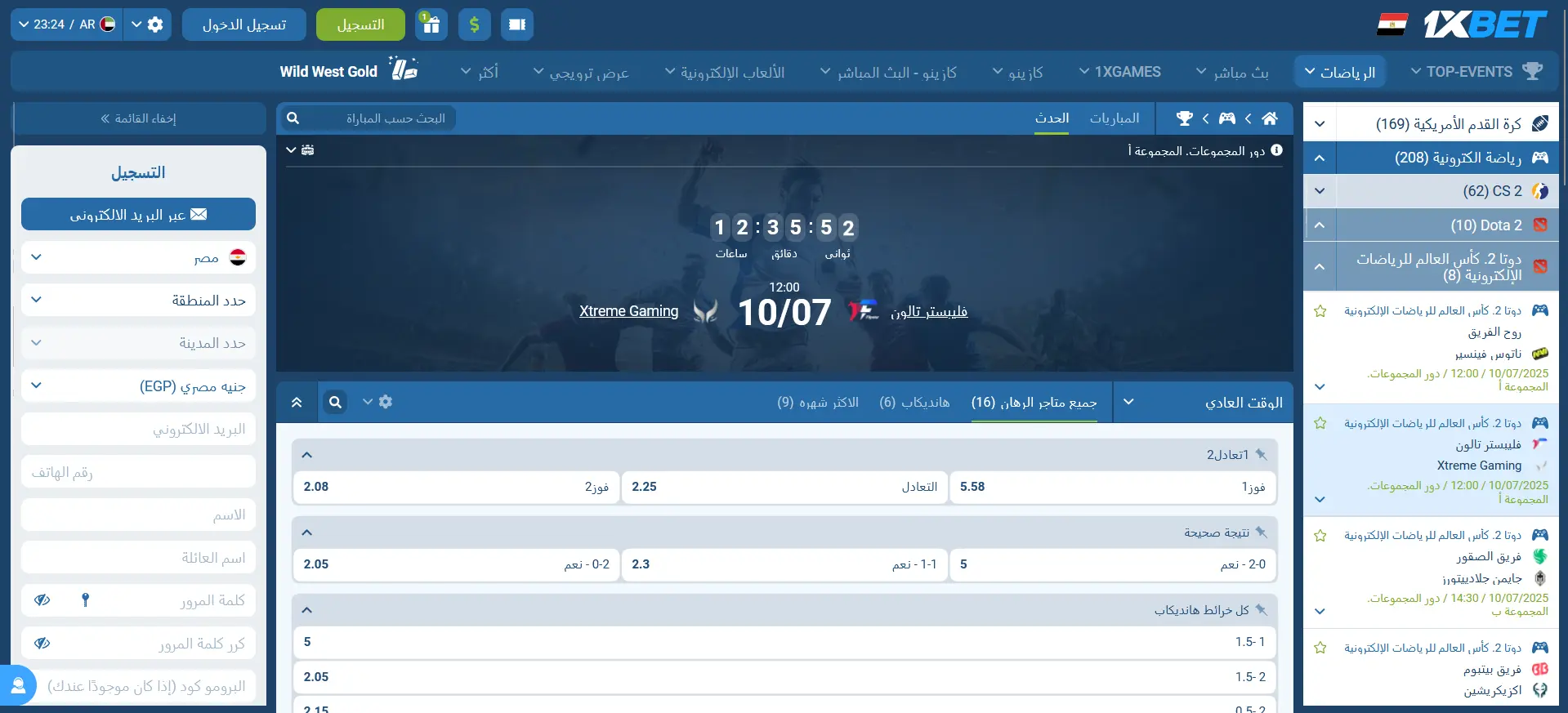Open the gift bonus icon
This screenshot has width=1568, height=713.
point(431,25)
